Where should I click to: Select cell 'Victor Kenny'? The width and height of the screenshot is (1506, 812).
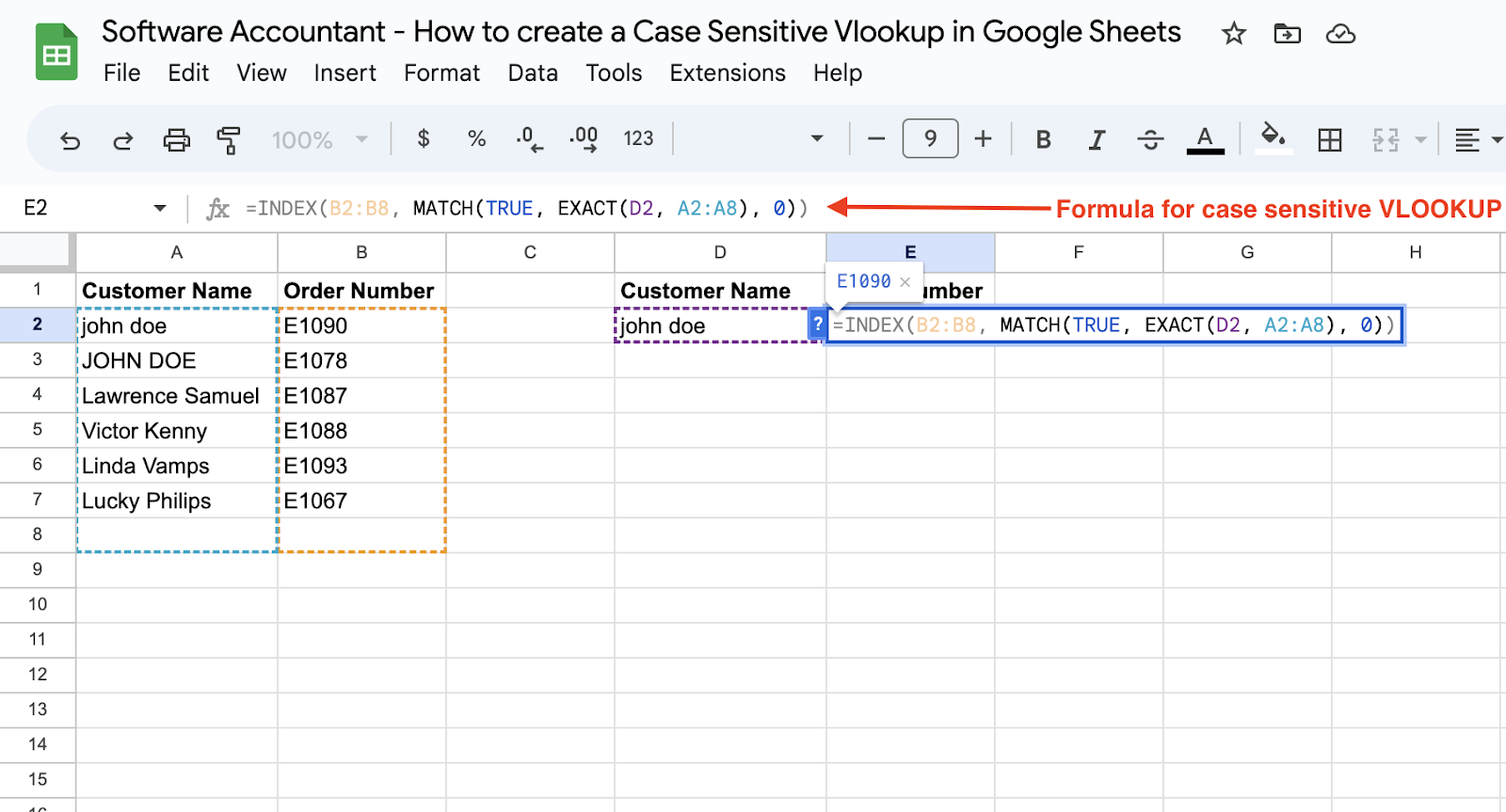pyautogui.click(x=177, y=431)
